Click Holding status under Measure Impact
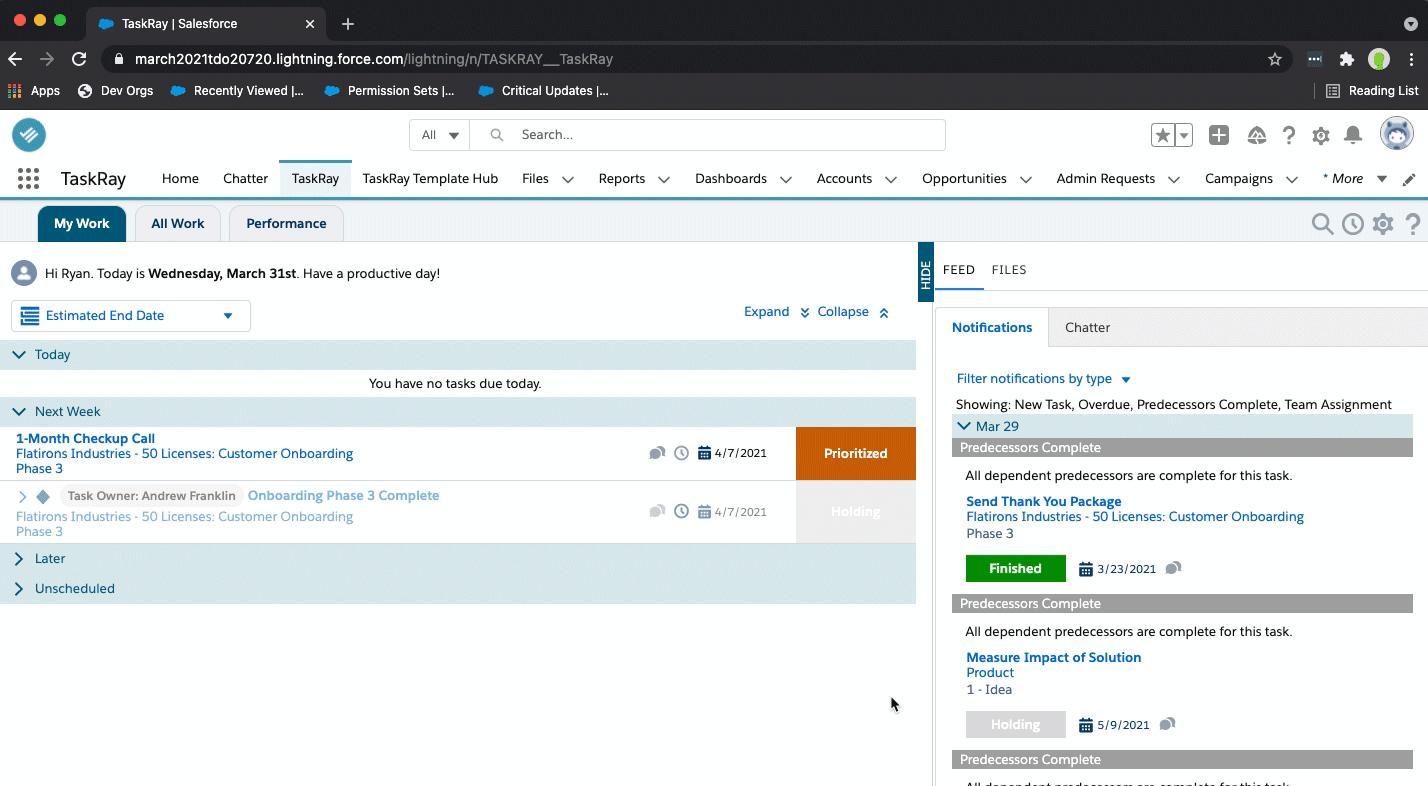 (x=1015, y=724)
